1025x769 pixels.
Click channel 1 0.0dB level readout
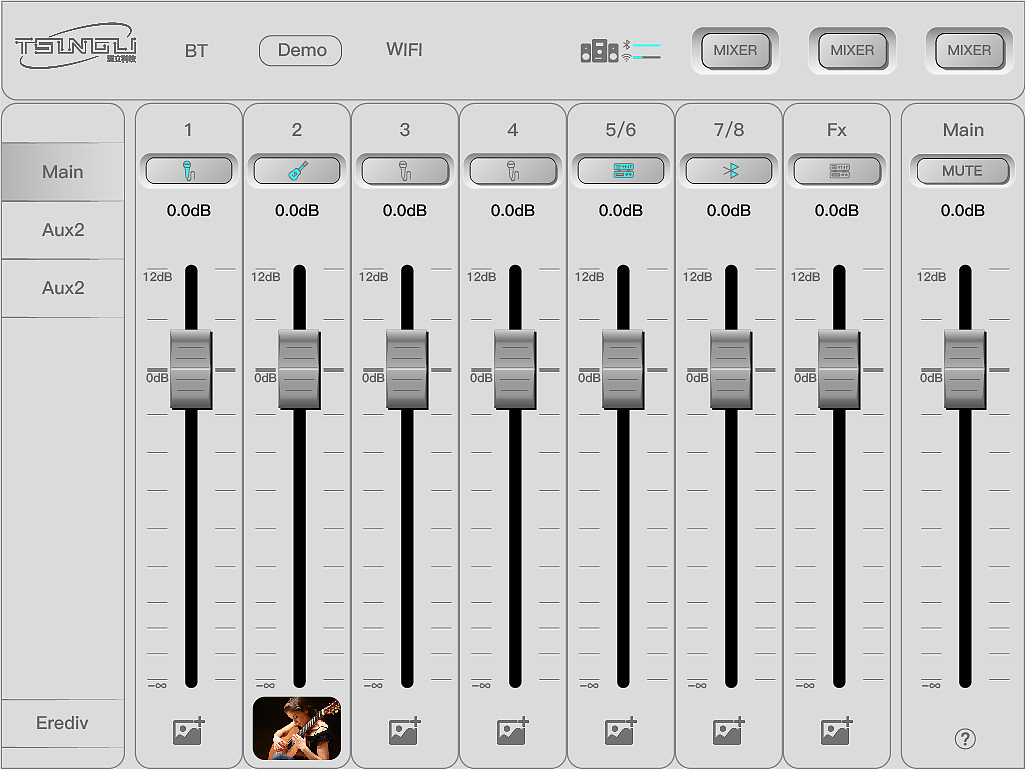189,211
